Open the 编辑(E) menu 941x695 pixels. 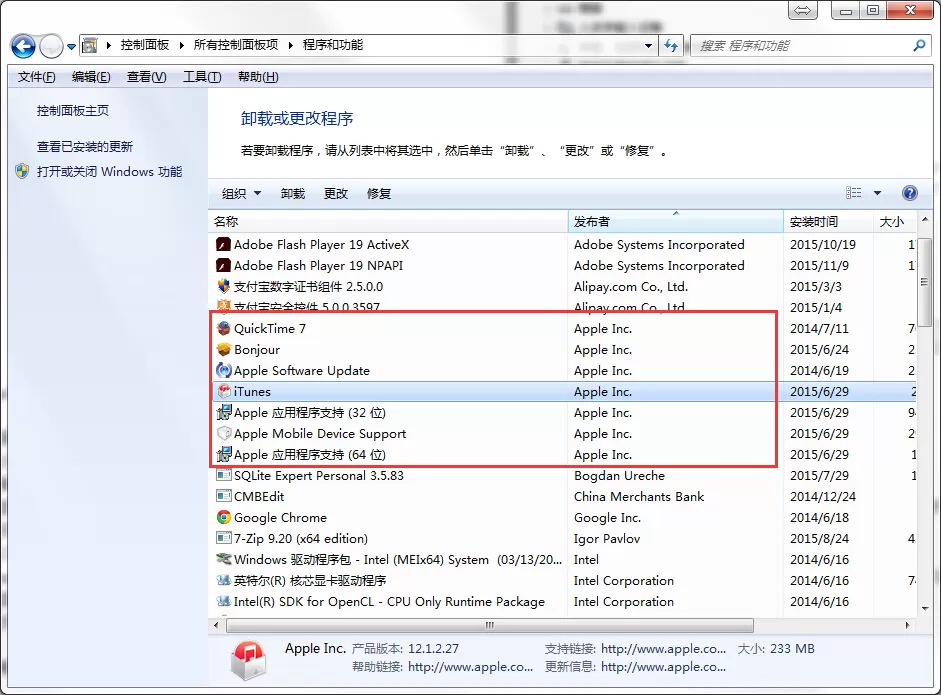[91, 77]
